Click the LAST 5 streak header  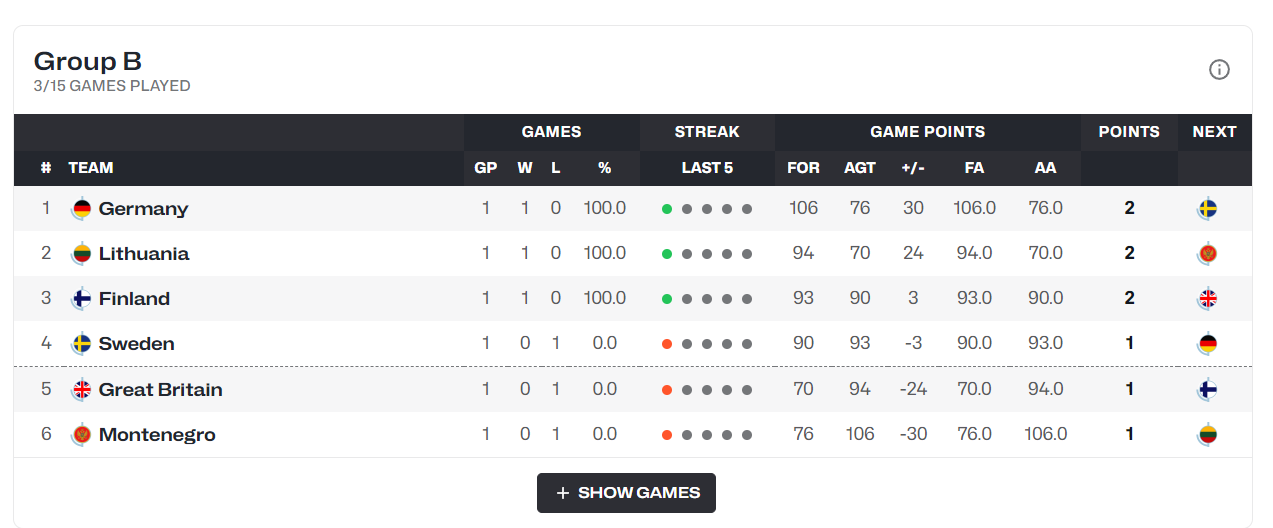pos(707,168)
